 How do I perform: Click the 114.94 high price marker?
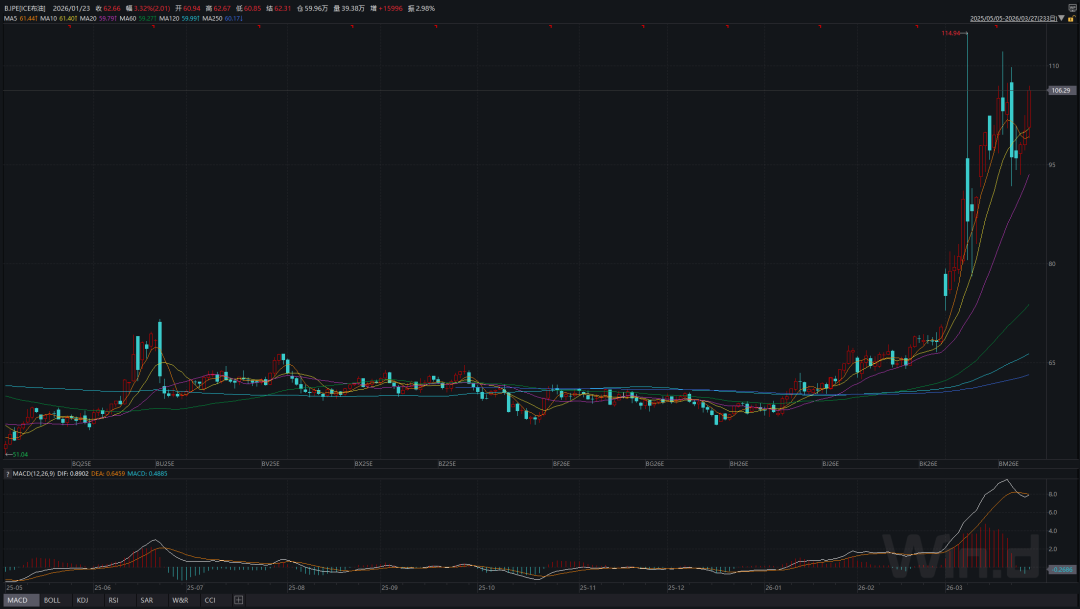click(x=950, y=33)
